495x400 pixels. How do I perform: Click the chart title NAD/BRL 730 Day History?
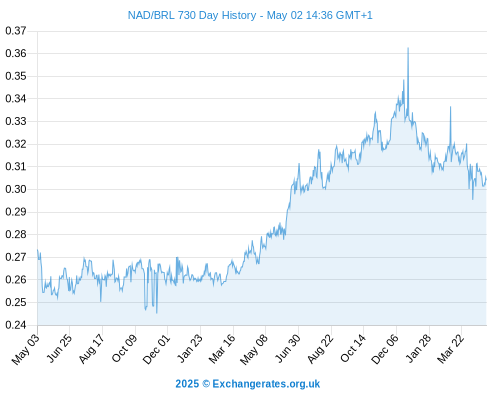pos(192,15)
